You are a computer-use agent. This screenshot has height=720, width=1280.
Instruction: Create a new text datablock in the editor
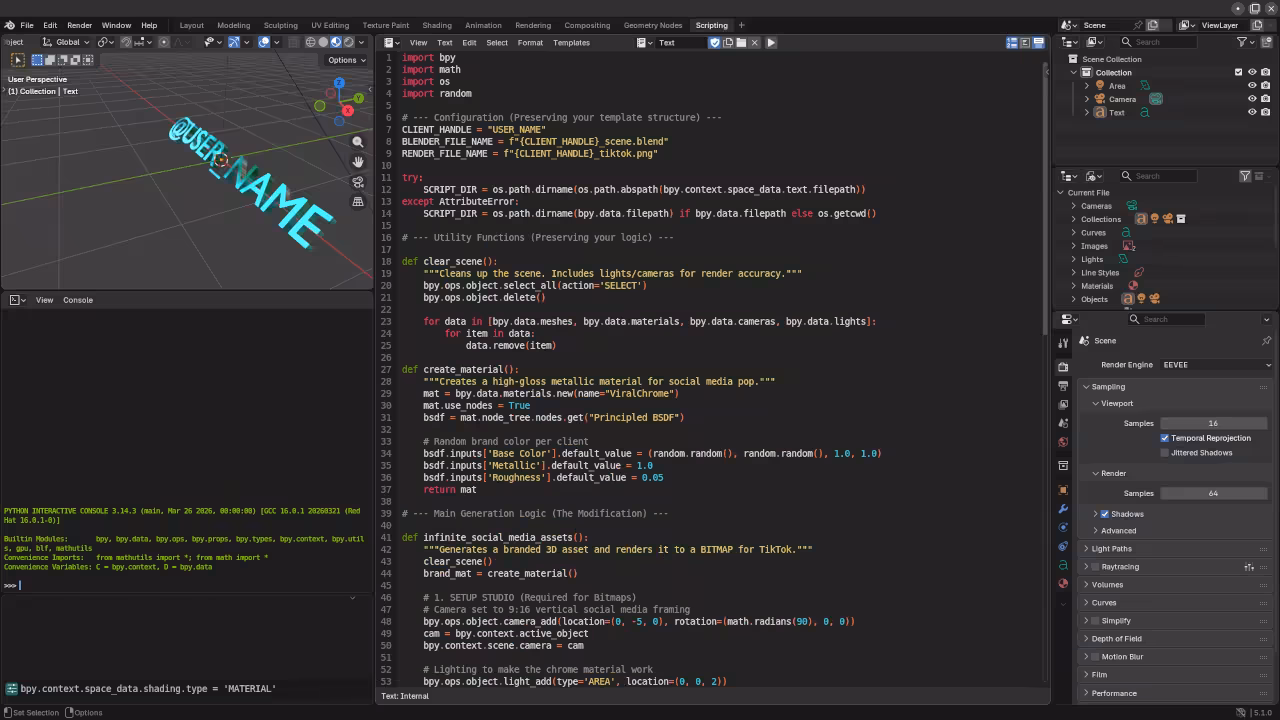[x=728, y=42]
